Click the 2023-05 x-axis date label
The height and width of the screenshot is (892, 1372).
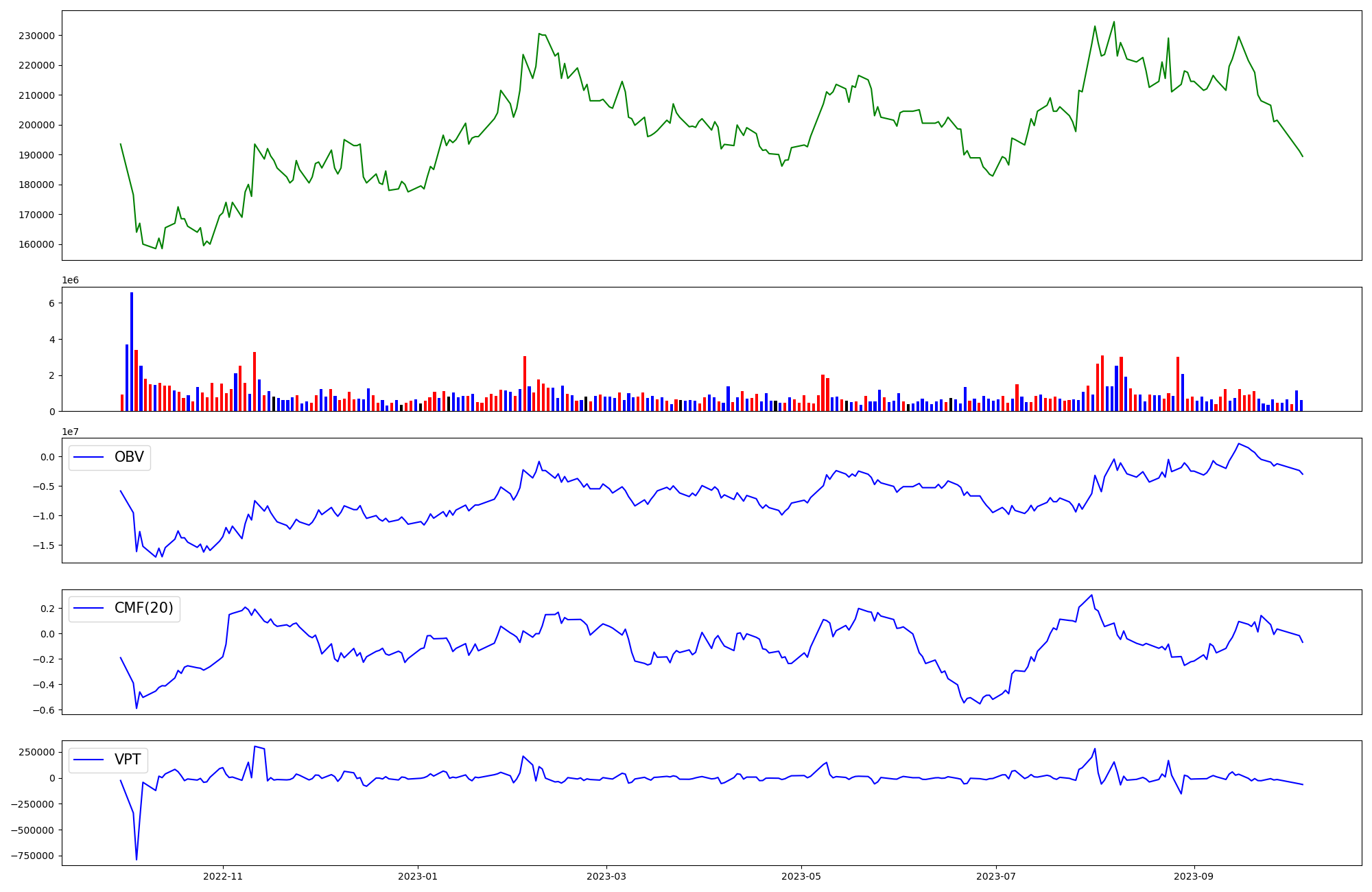click(x=801, y=876)
